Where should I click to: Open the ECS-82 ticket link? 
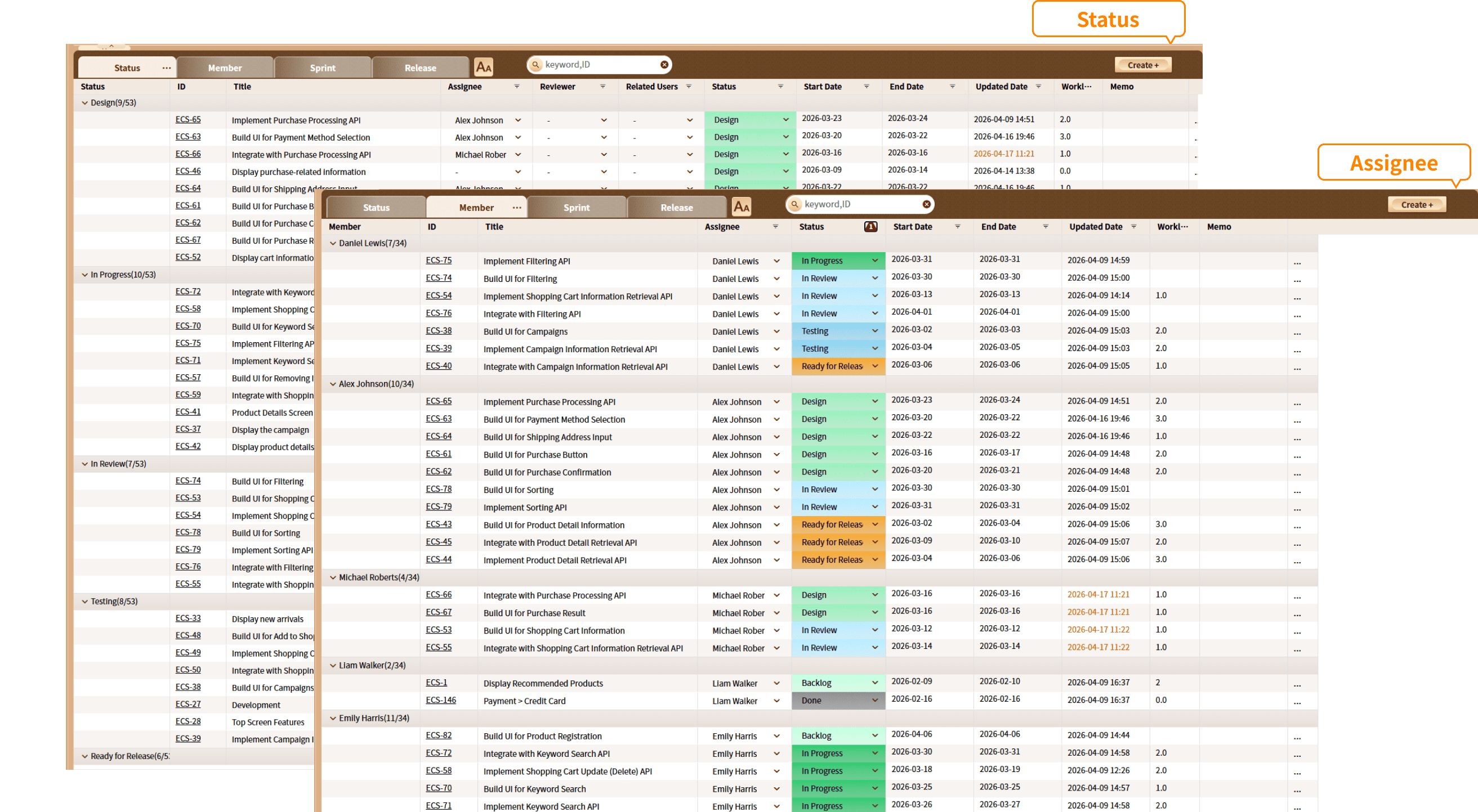439,735
